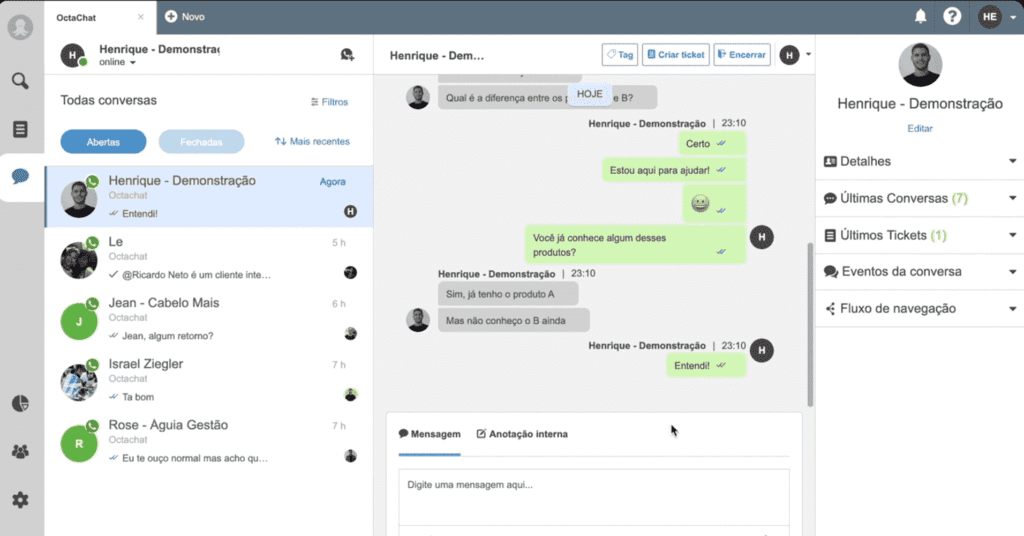Click the 'Estou aqui para ajudar!' message
This screenshot has width=1024, height=536.
(x=674, y=170)
